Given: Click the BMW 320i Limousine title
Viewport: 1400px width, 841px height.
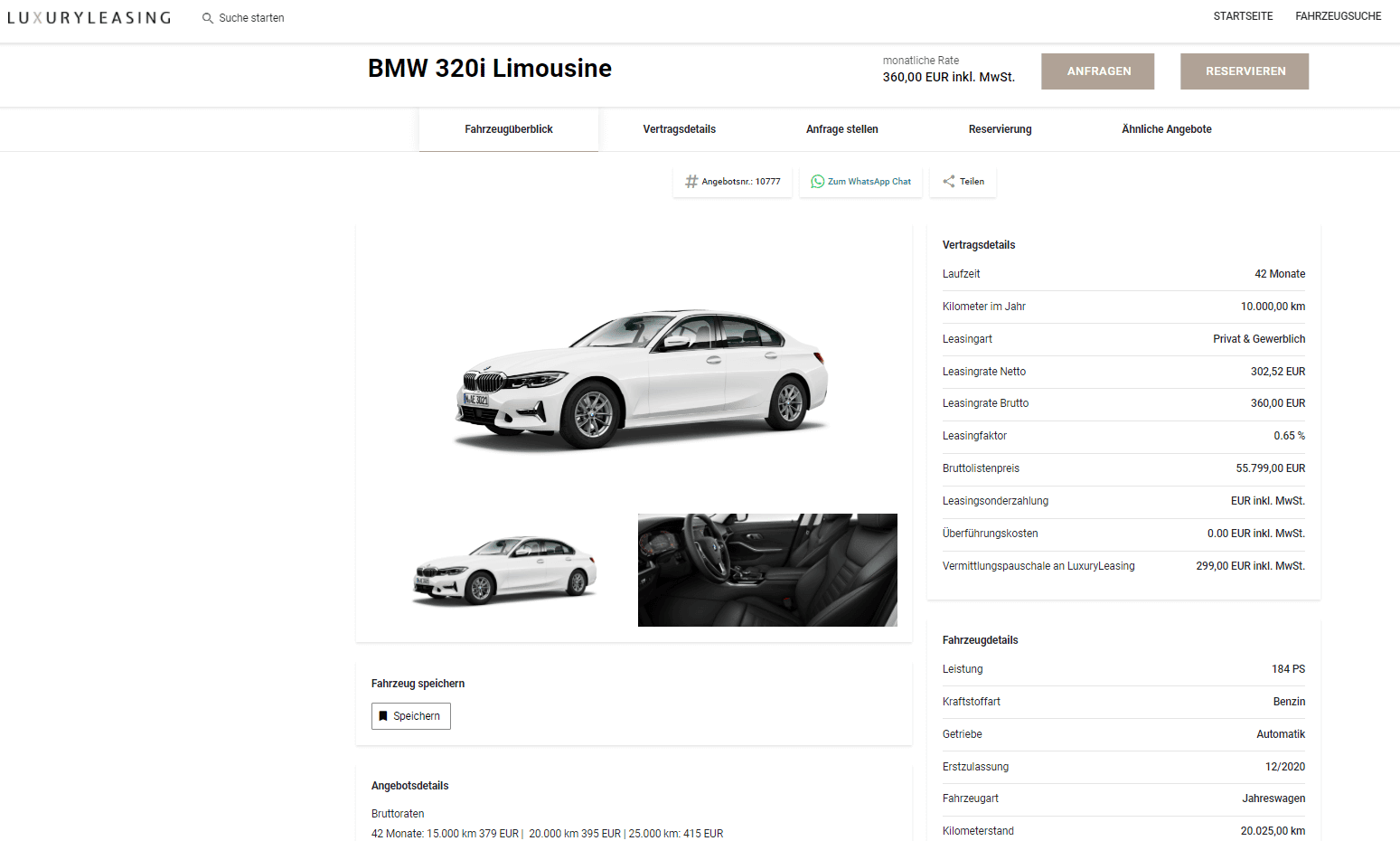Looking at the screenshot, I should 490,69.
